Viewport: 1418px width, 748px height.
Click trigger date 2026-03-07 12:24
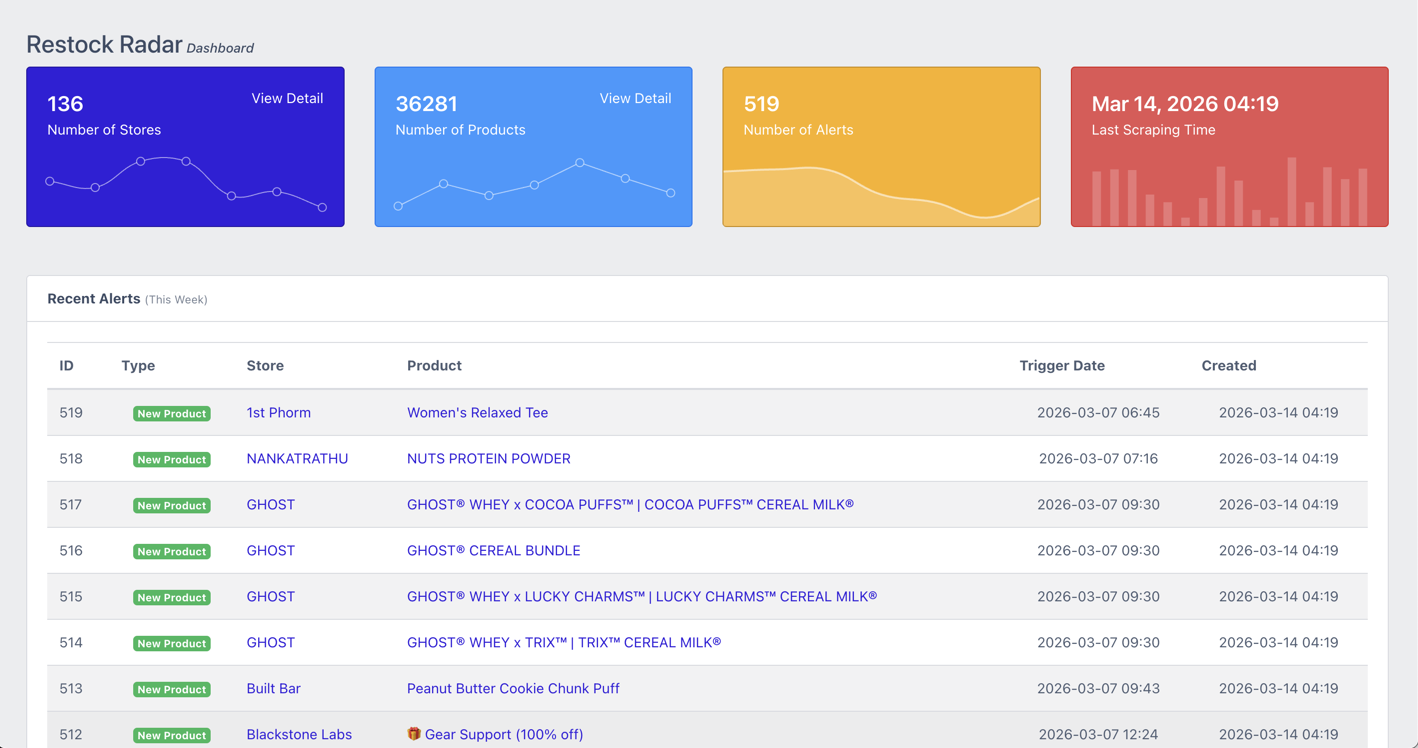pos(1098,734)
